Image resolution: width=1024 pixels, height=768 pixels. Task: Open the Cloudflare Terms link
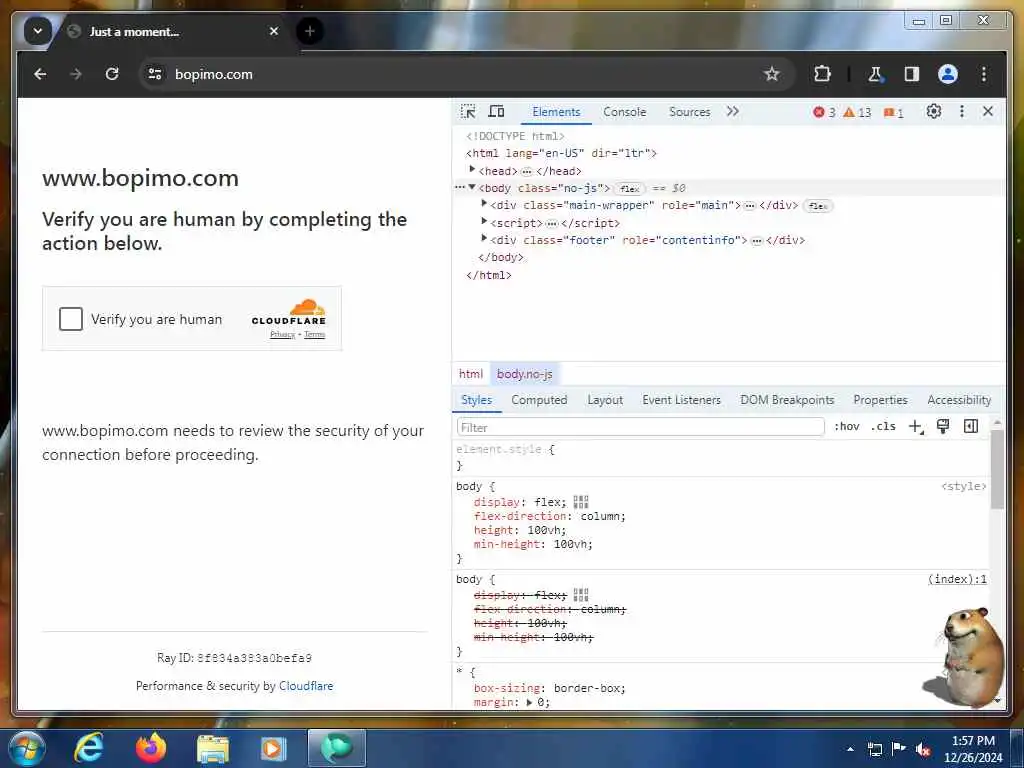click(314, 334)
